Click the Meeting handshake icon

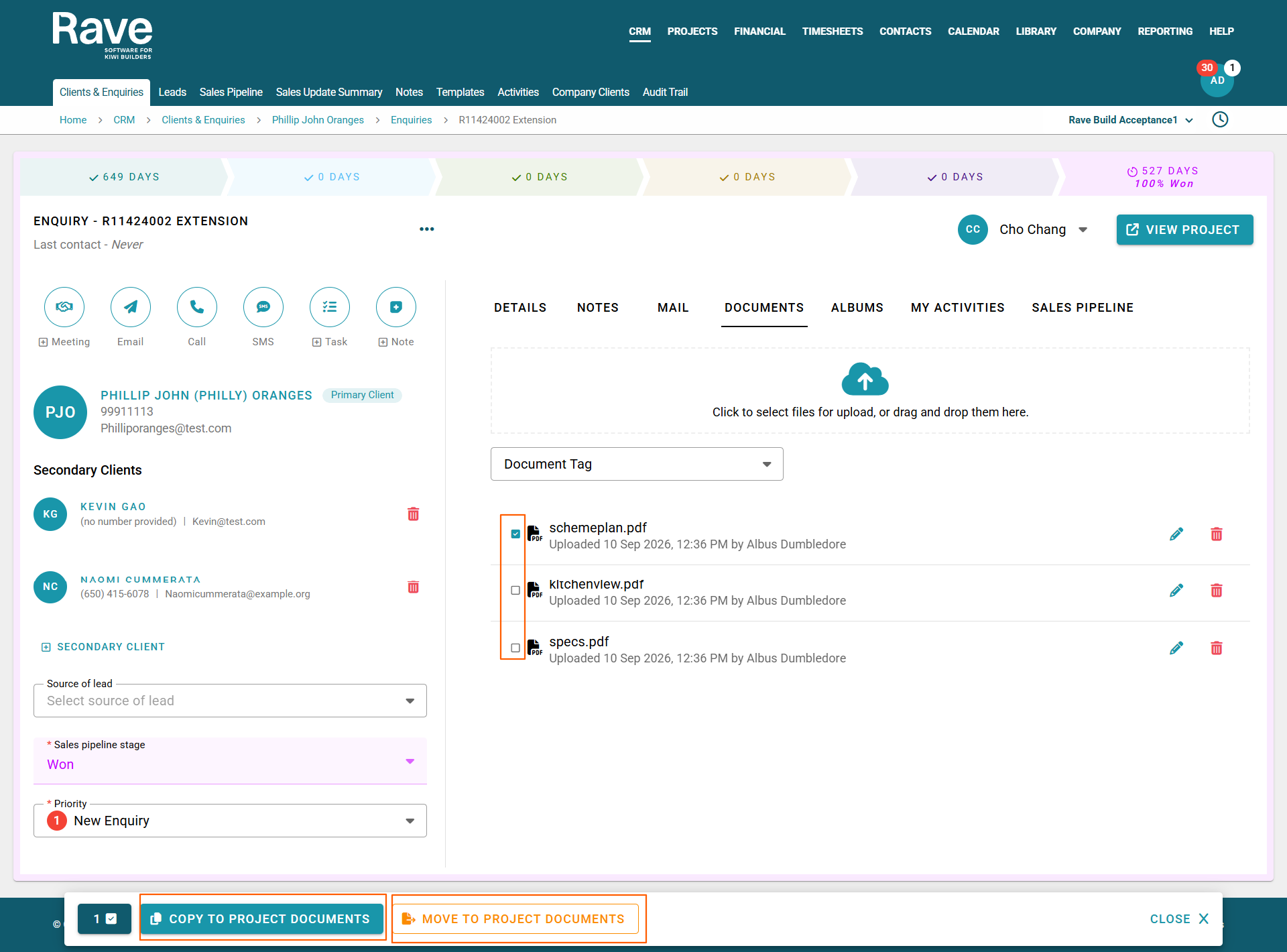(64, 307)
